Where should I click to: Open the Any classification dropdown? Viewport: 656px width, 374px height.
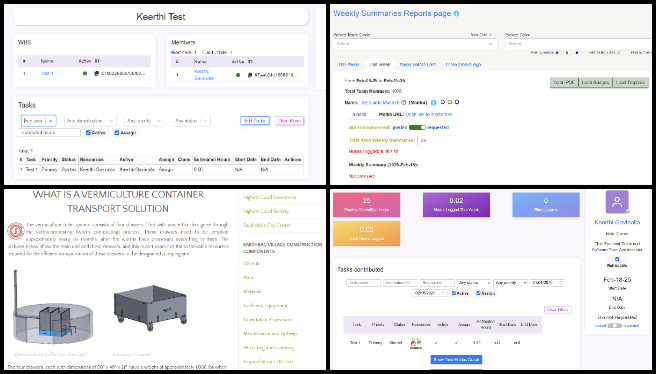tap(90, 120)
